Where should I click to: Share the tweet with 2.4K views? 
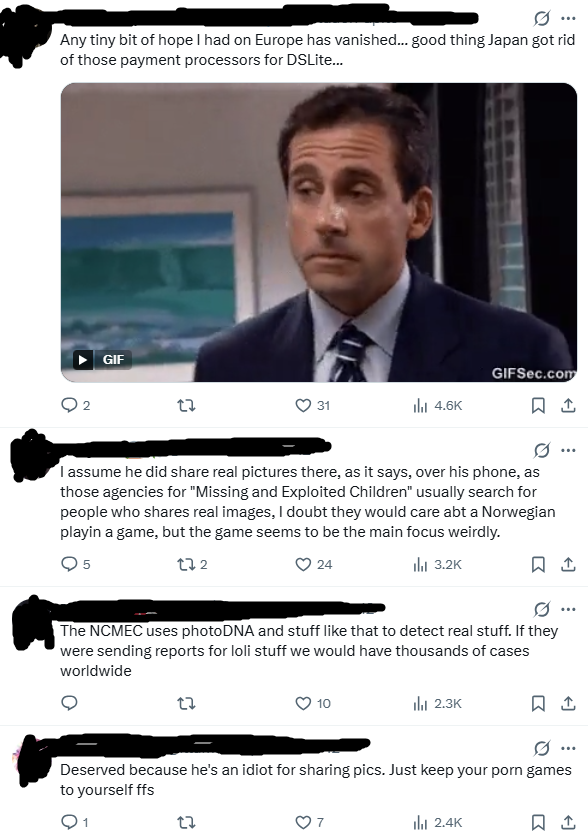coord(568,822)
